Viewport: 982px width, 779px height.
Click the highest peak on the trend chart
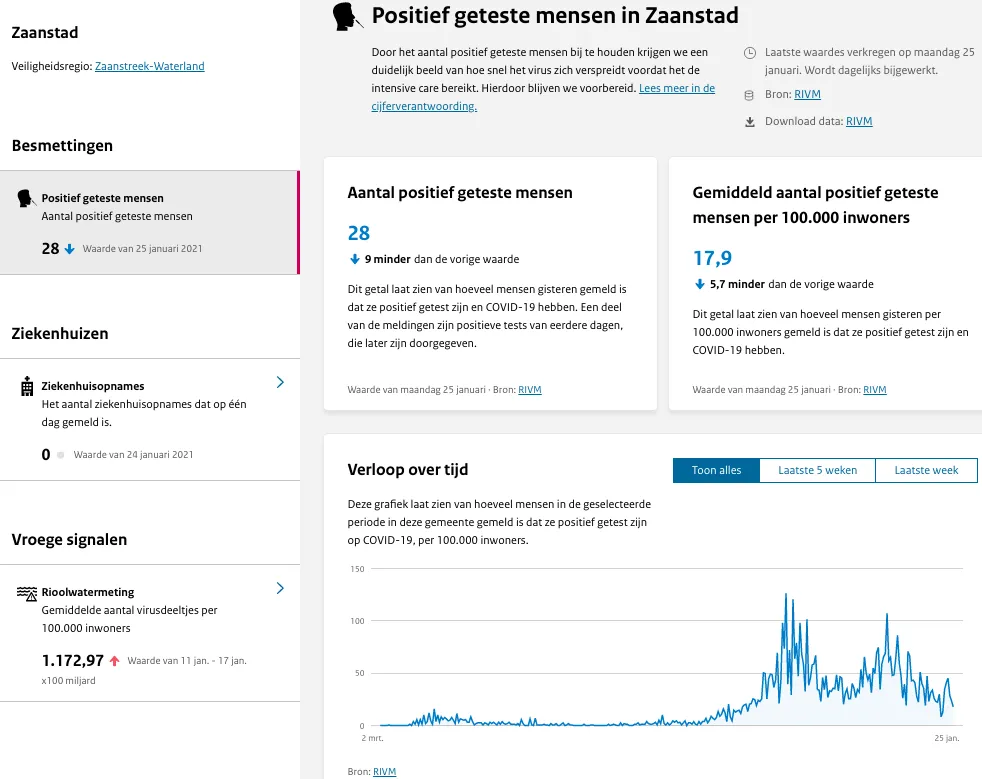pos(786,595)
